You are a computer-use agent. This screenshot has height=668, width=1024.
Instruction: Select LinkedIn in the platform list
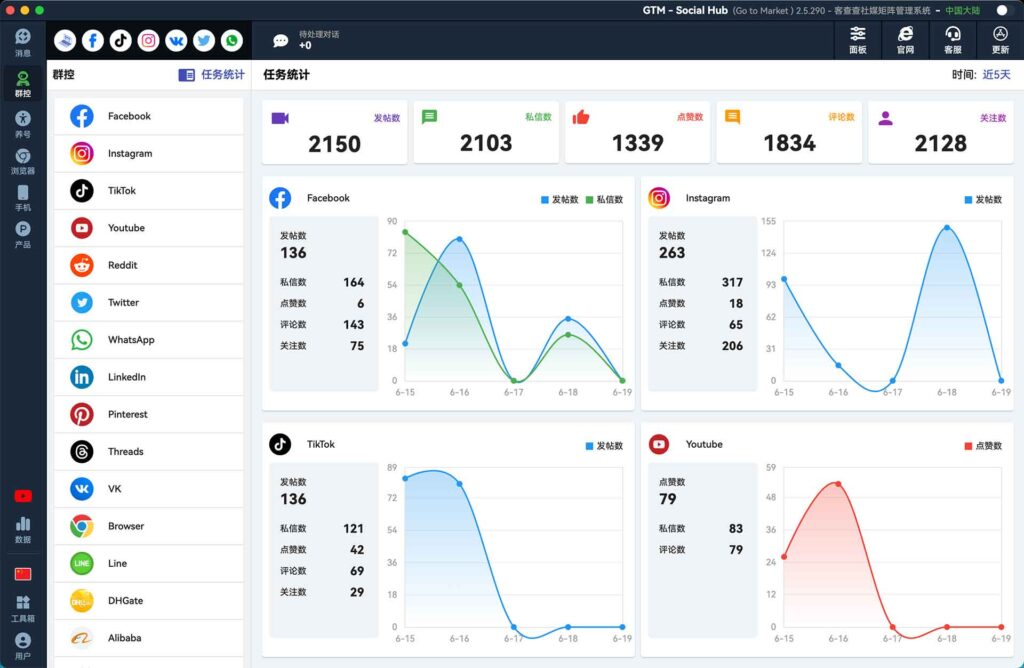(x=149, y=377)
